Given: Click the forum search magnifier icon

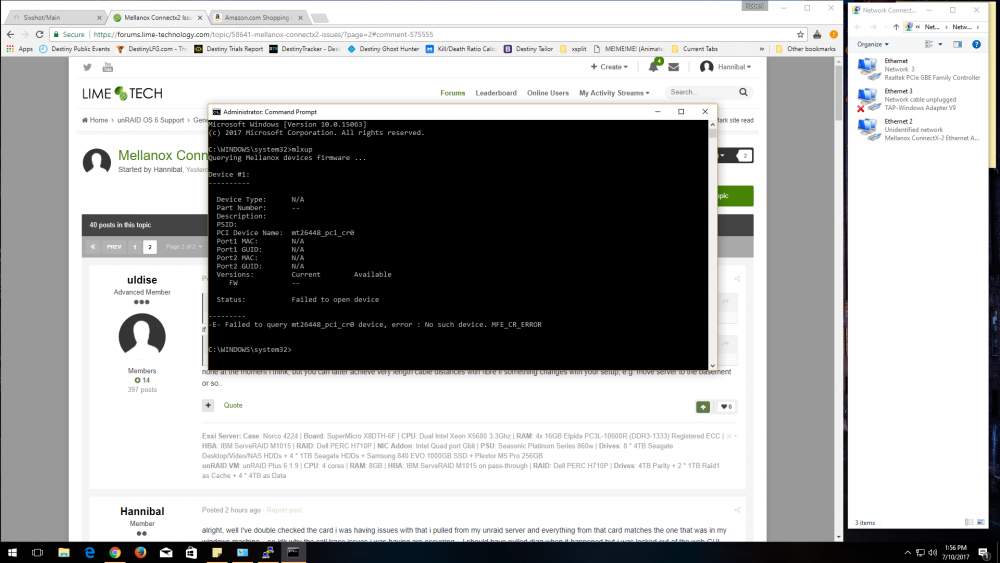Looking at the screenshot, I should 743,92.
